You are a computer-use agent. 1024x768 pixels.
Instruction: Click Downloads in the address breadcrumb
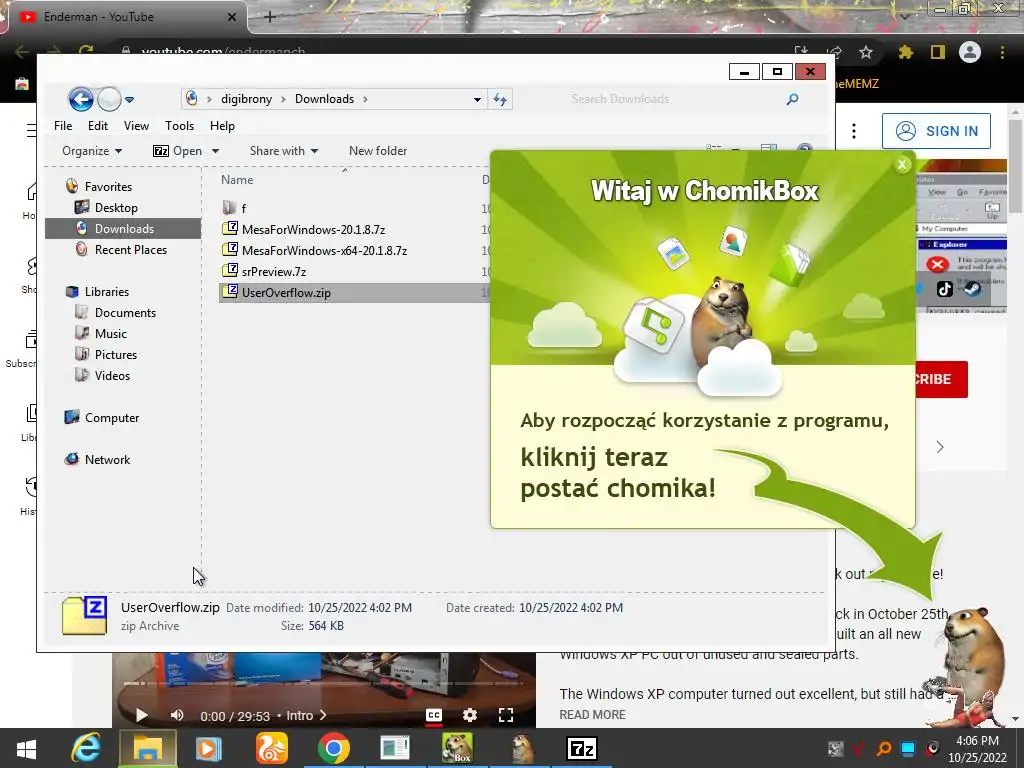coord(325,99)
